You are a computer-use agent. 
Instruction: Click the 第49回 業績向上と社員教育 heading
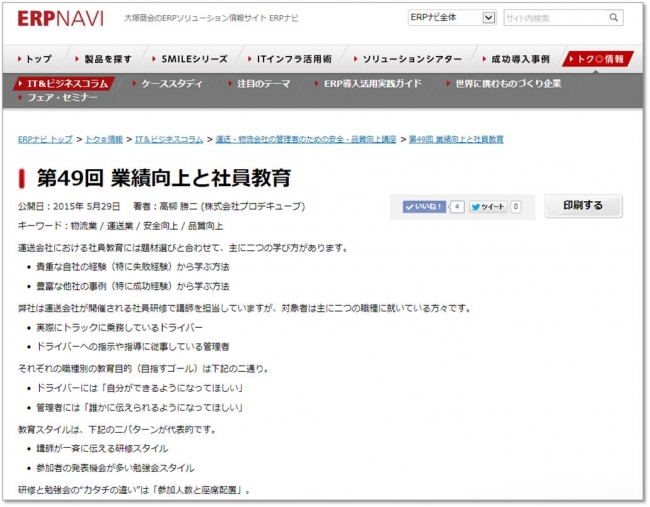point(164,178)
